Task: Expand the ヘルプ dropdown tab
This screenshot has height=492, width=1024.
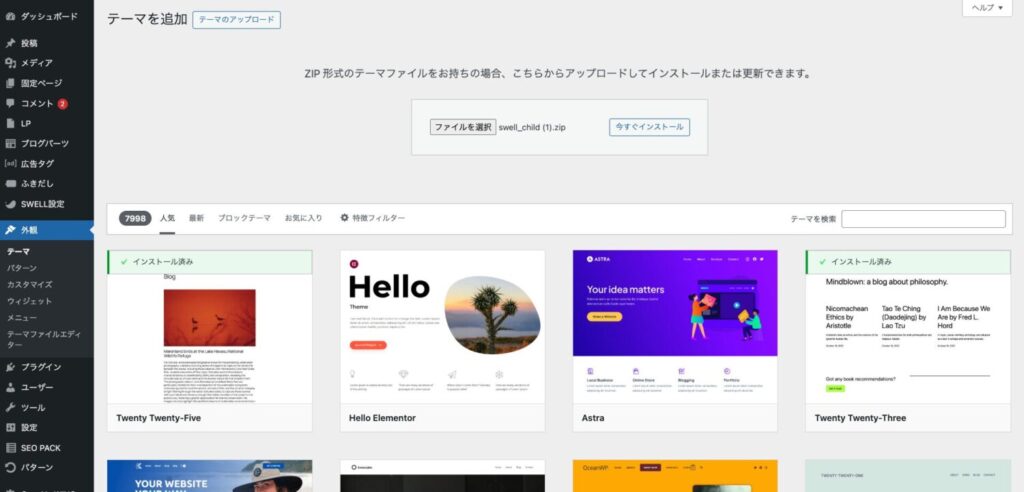Action: point(987,8)
